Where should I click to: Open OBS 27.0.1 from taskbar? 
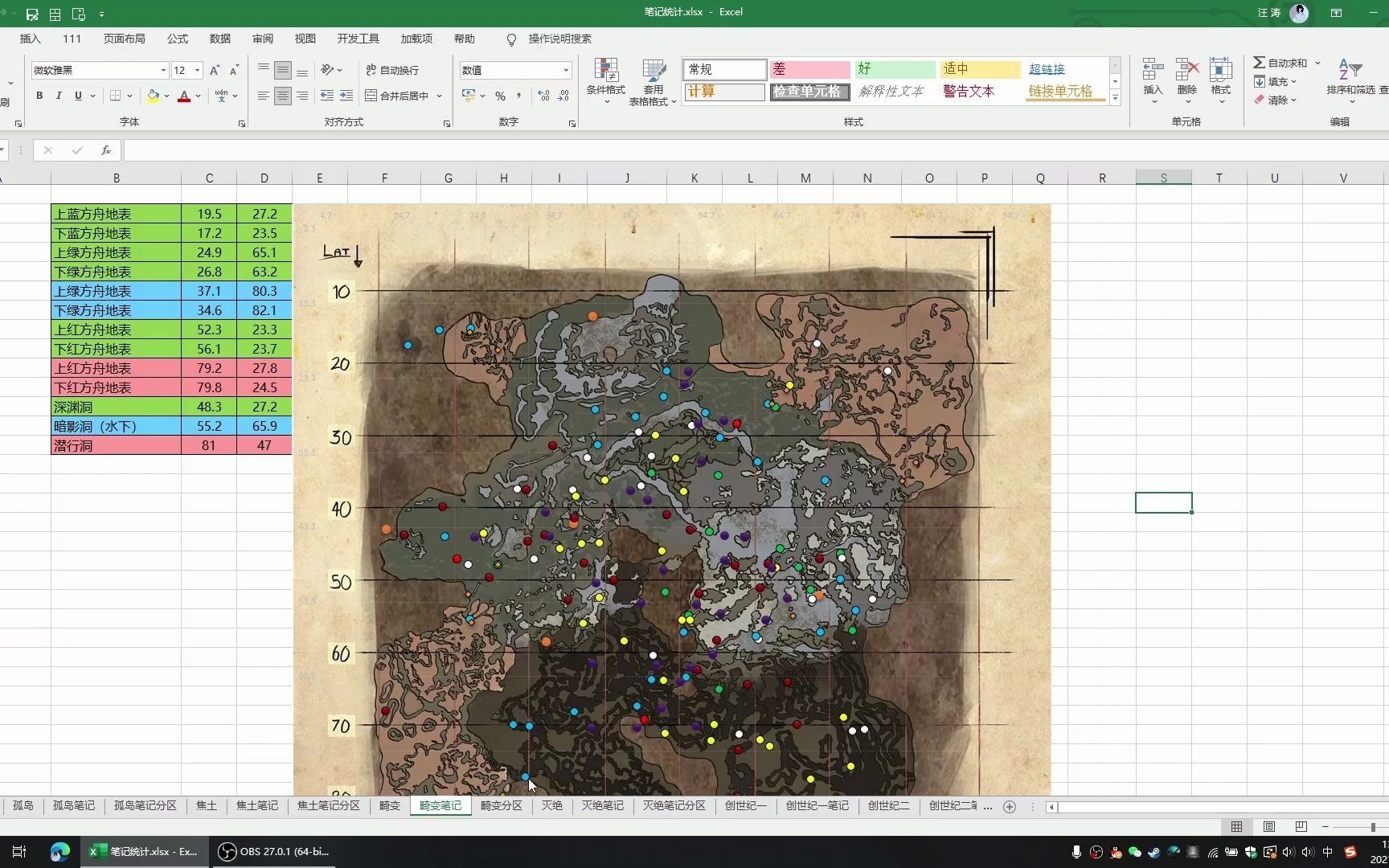(x=275, y=852)
